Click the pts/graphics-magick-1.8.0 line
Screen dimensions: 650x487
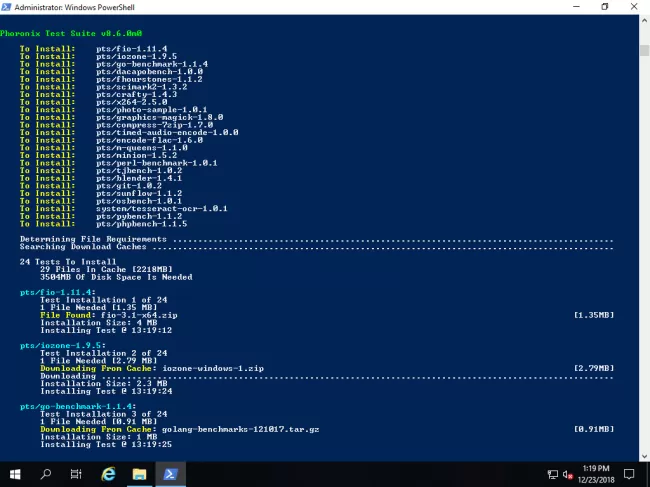(121, 117)
